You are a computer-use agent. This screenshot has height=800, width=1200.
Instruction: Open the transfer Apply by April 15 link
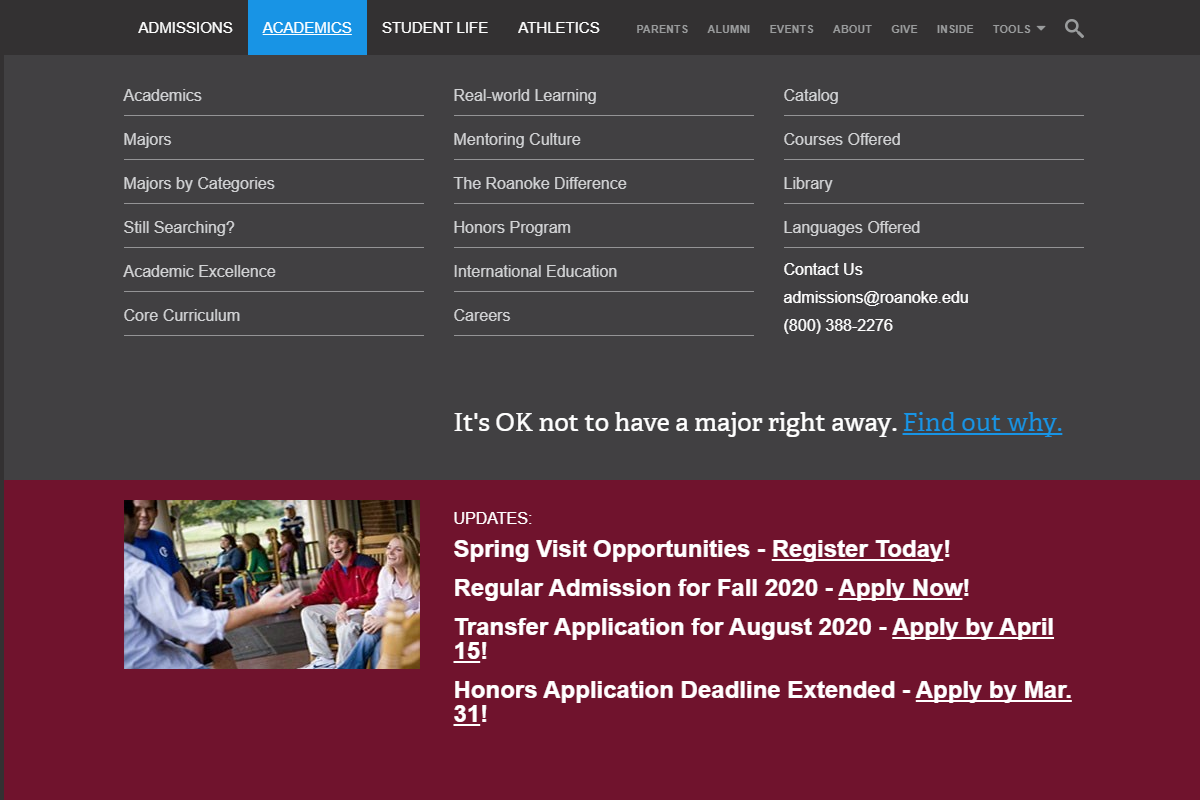click(972, 627)
